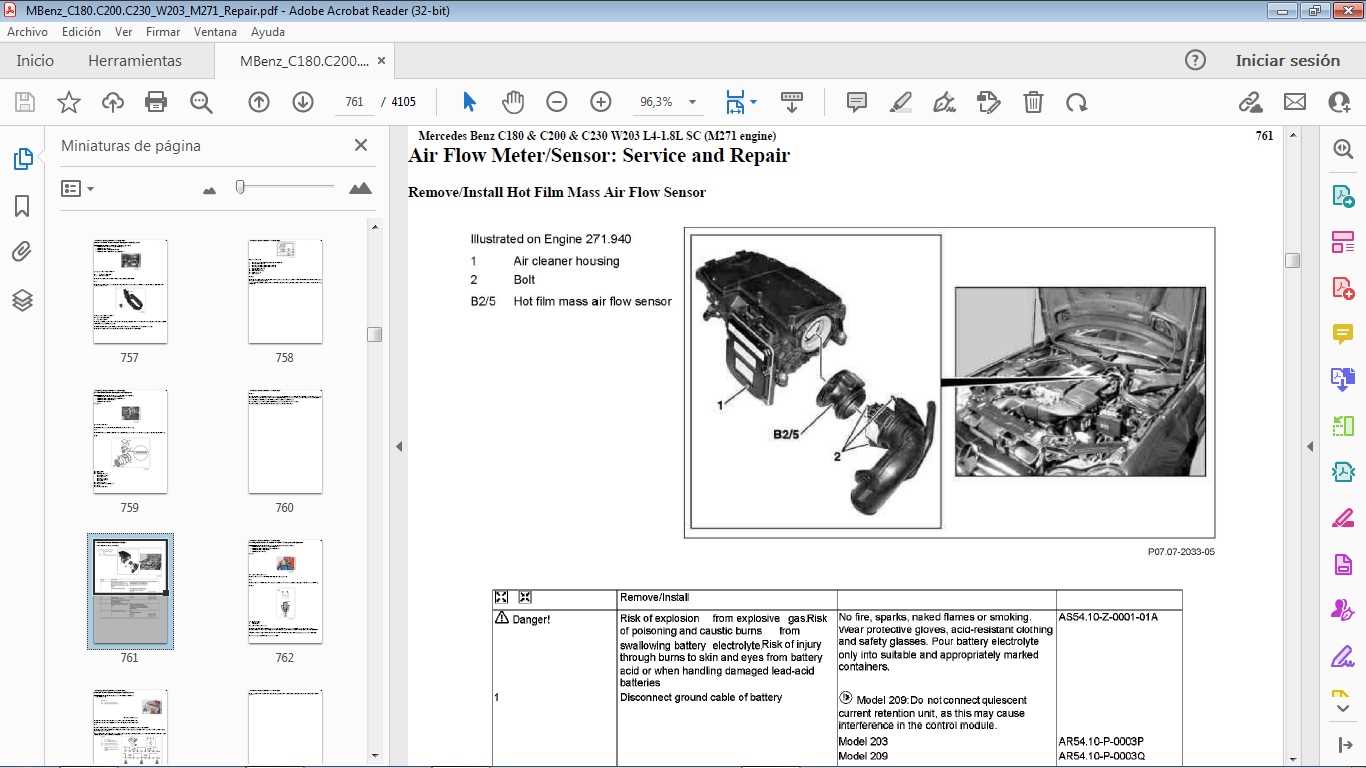
Task: Open layers panel icon
Action: pos(22,300)
